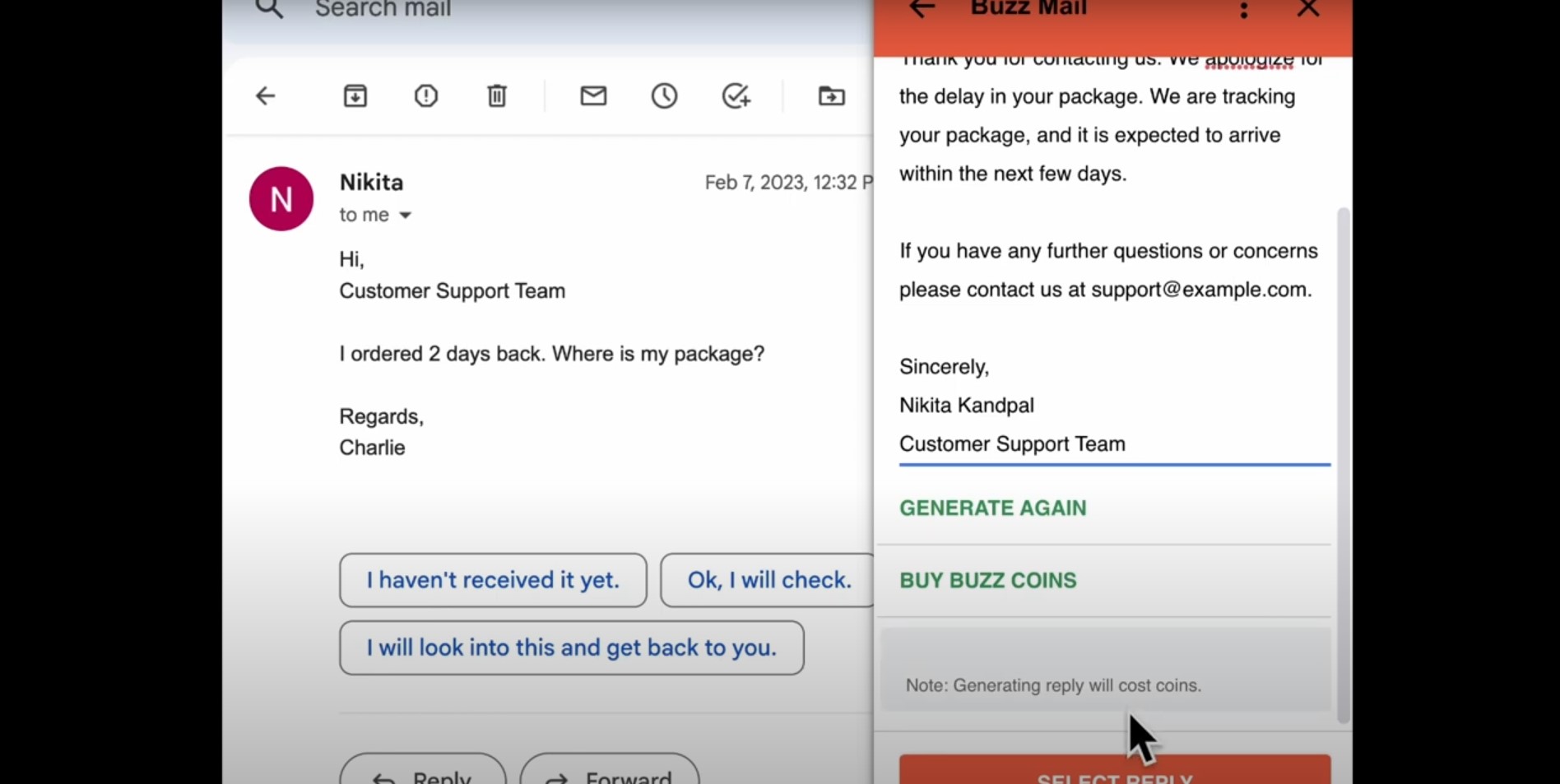Delete this email with the trash icon
The image size is (1560, 784).
[x=497, y=96]
